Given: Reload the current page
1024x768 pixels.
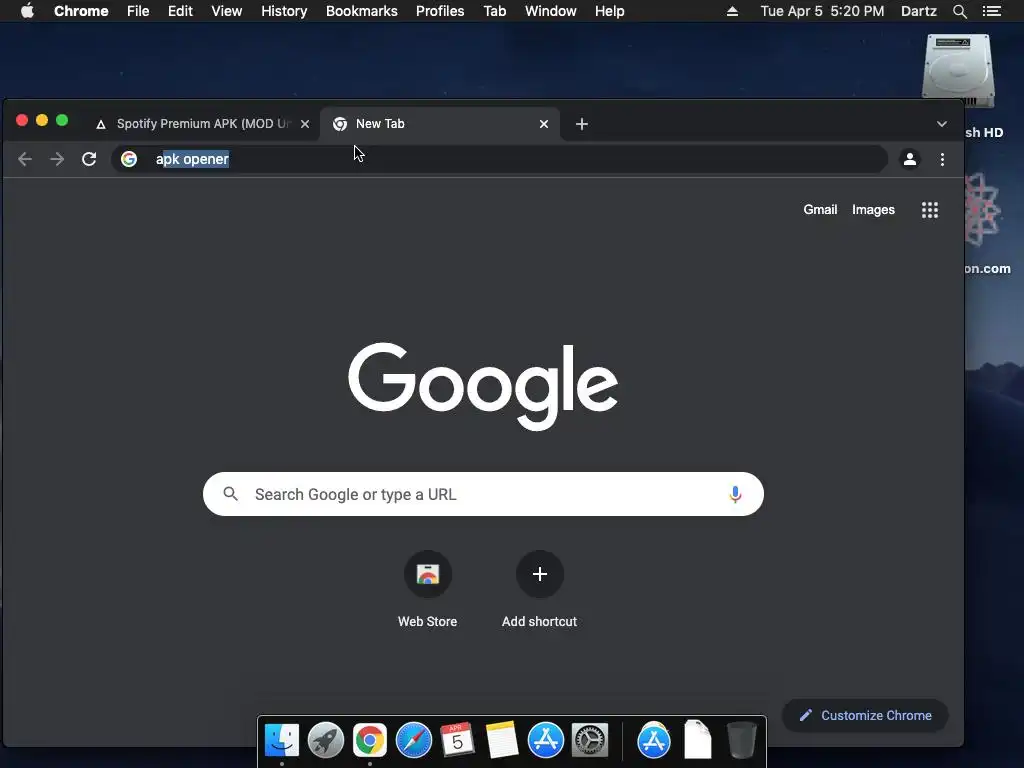Looking at the screenshot, I should 89,159.
